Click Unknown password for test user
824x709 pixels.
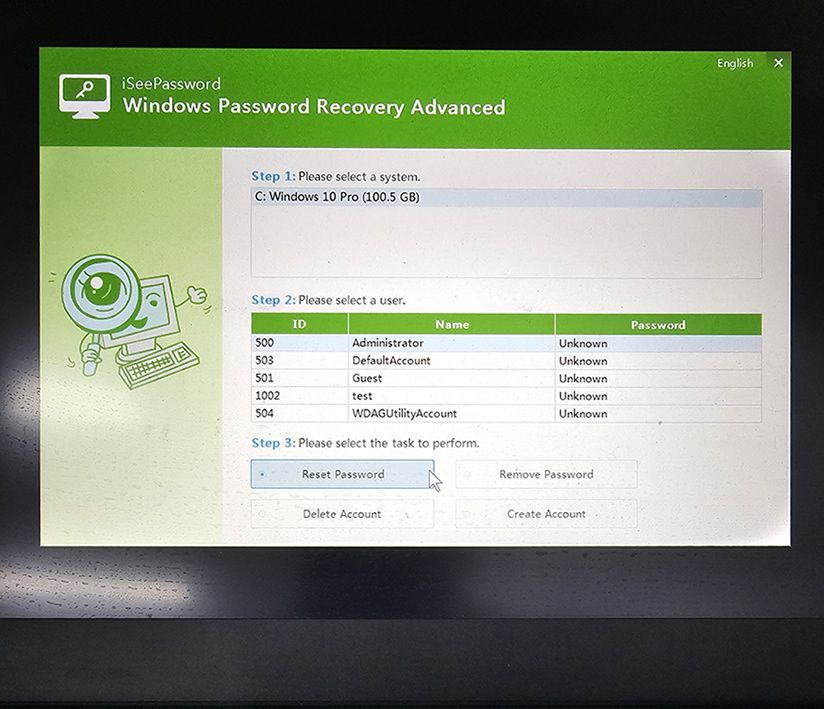tap(658, 396)
